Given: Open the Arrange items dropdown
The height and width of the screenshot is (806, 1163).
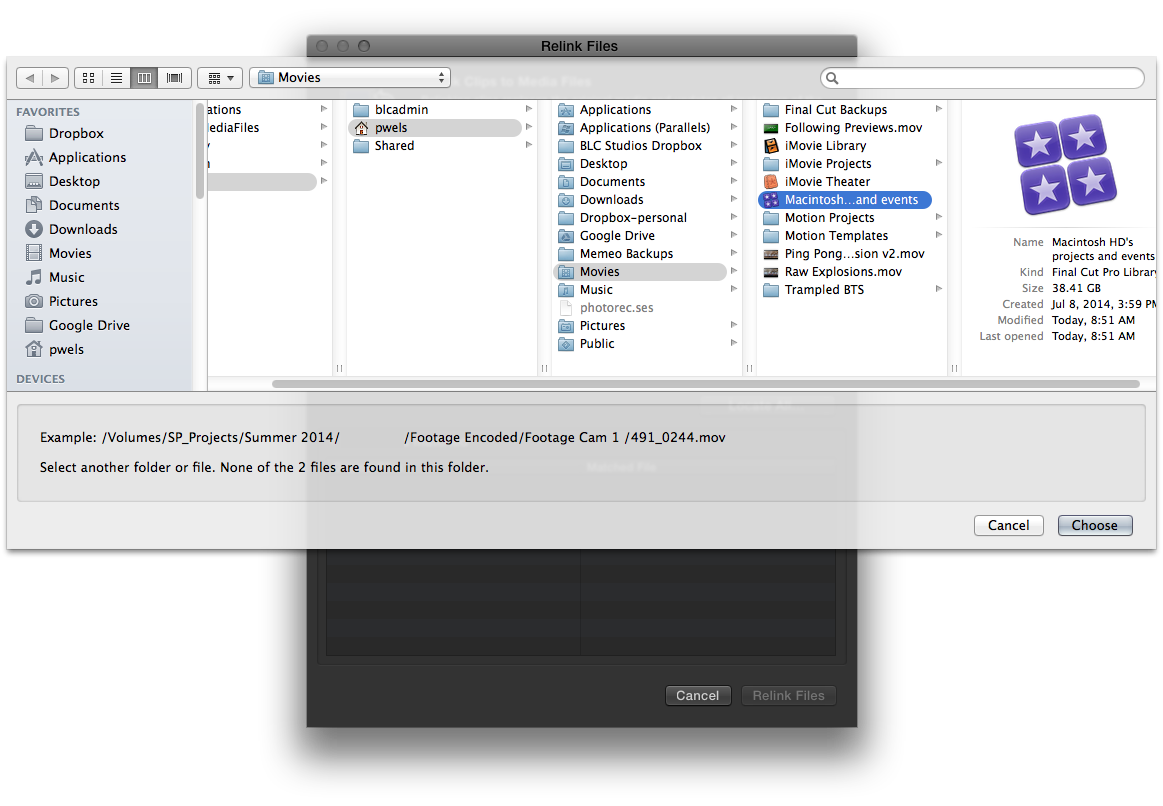Looking at the screenshot, I should (220, 77).
